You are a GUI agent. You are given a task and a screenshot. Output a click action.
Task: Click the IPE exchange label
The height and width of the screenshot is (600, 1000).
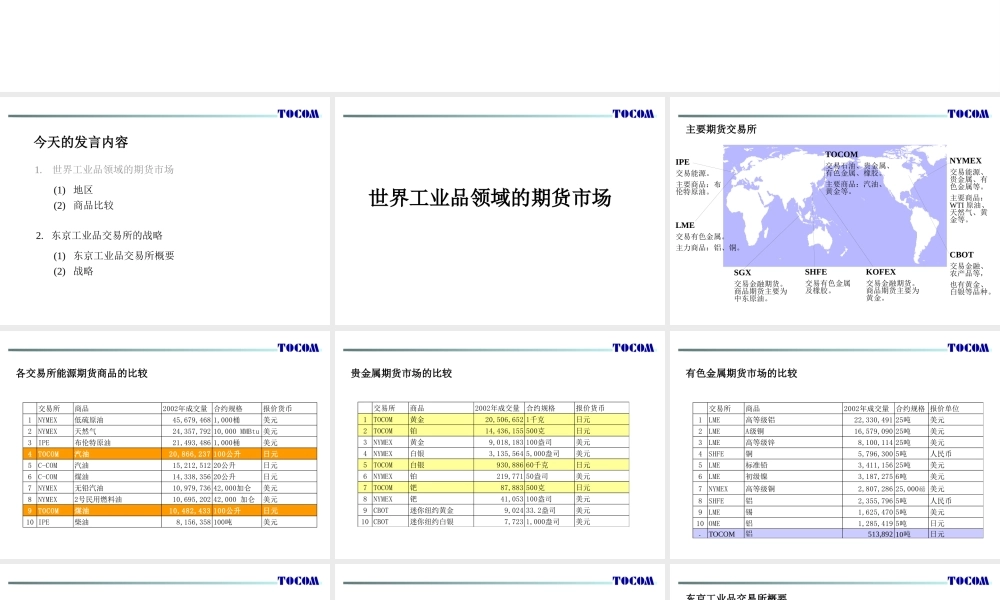(682, 161)
